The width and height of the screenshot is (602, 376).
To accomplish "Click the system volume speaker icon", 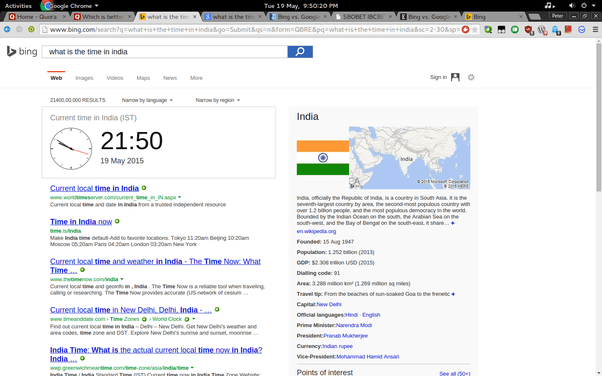I will (x=572, y=5).
